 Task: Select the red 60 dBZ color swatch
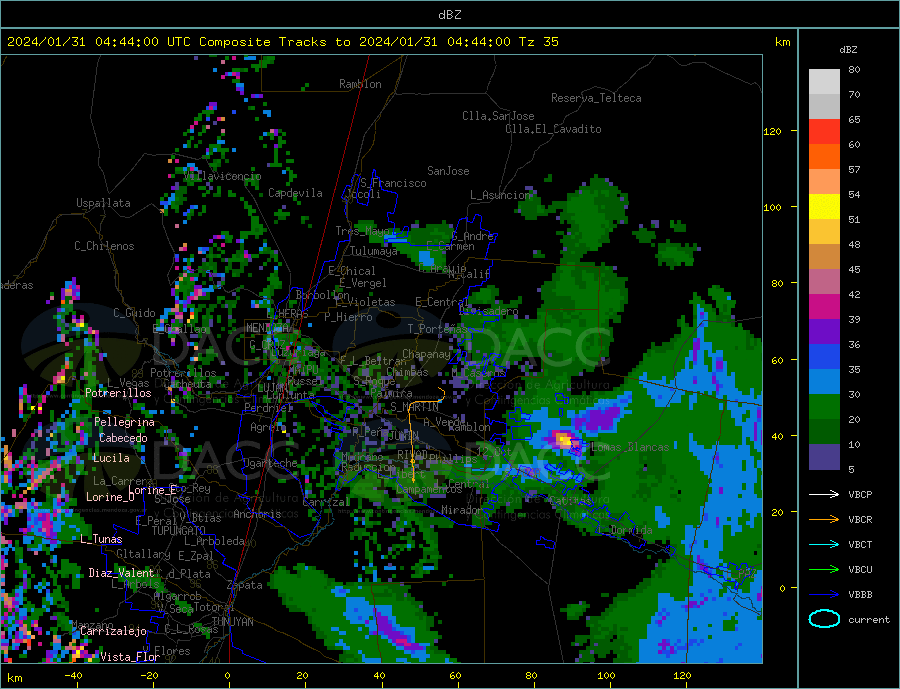coord(824,131)
